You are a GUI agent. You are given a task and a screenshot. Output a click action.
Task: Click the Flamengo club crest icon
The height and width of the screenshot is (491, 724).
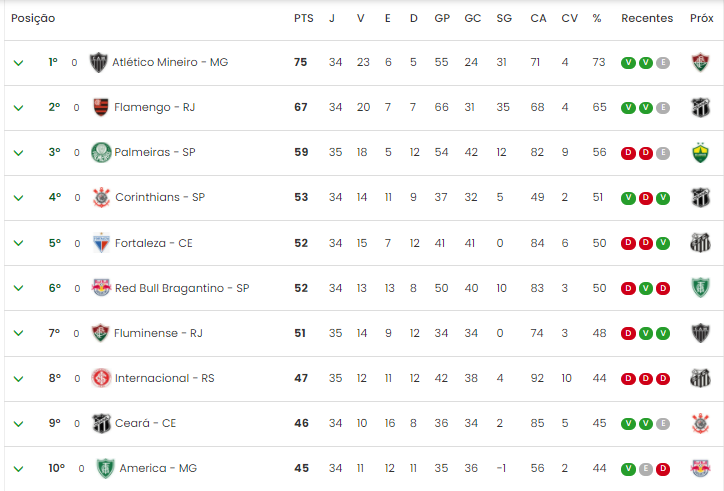(101, 107)
